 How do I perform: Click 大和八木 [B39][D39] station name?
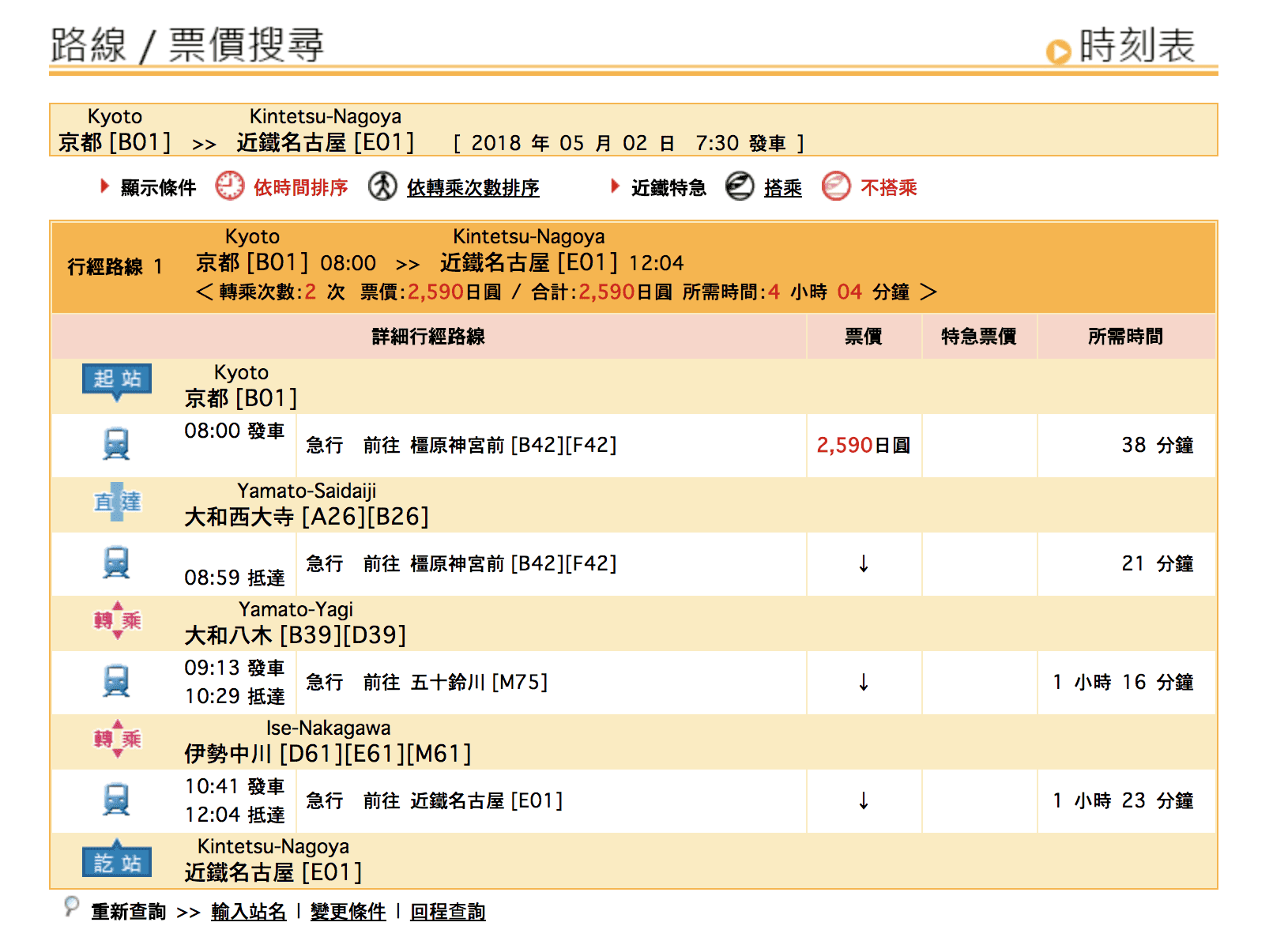[296, 635]
